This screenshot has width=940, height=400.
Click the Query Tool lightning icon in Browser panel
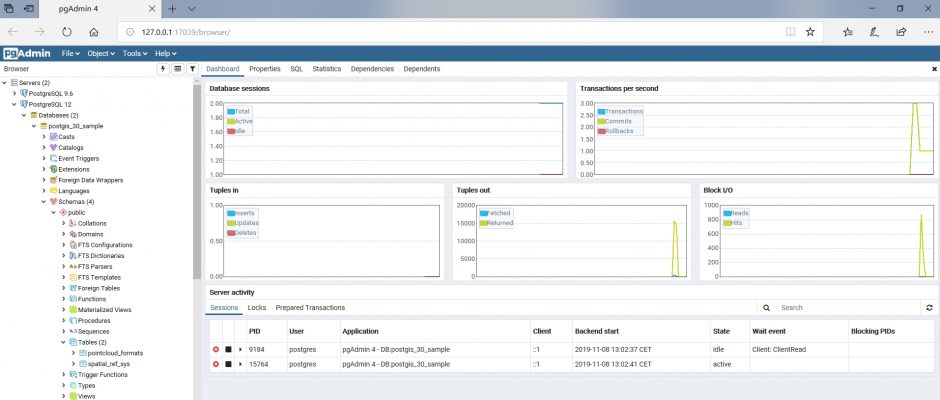164,69
